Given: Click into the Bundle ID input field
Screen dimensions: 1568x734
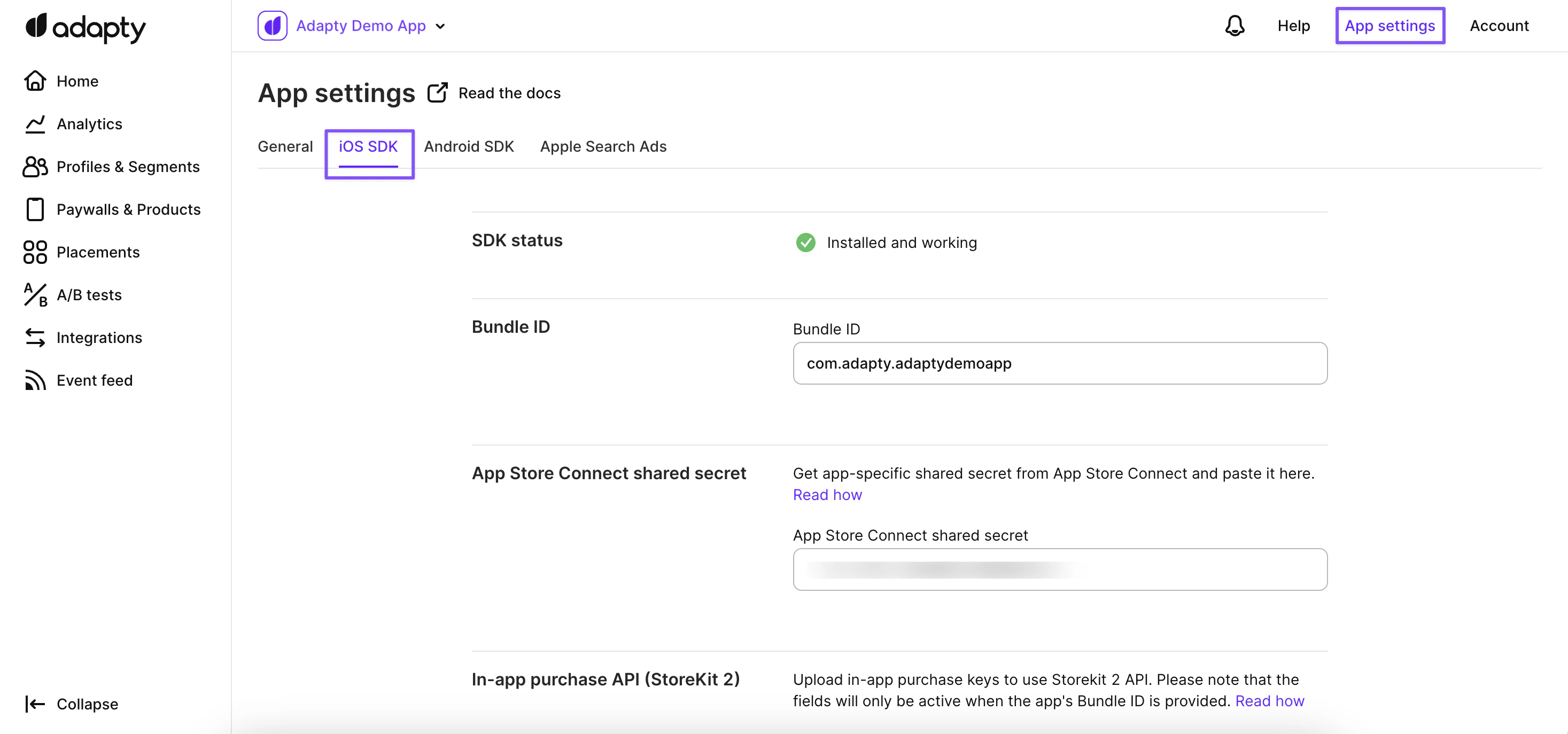Looking at the screenshot, I should (1059, 363).
